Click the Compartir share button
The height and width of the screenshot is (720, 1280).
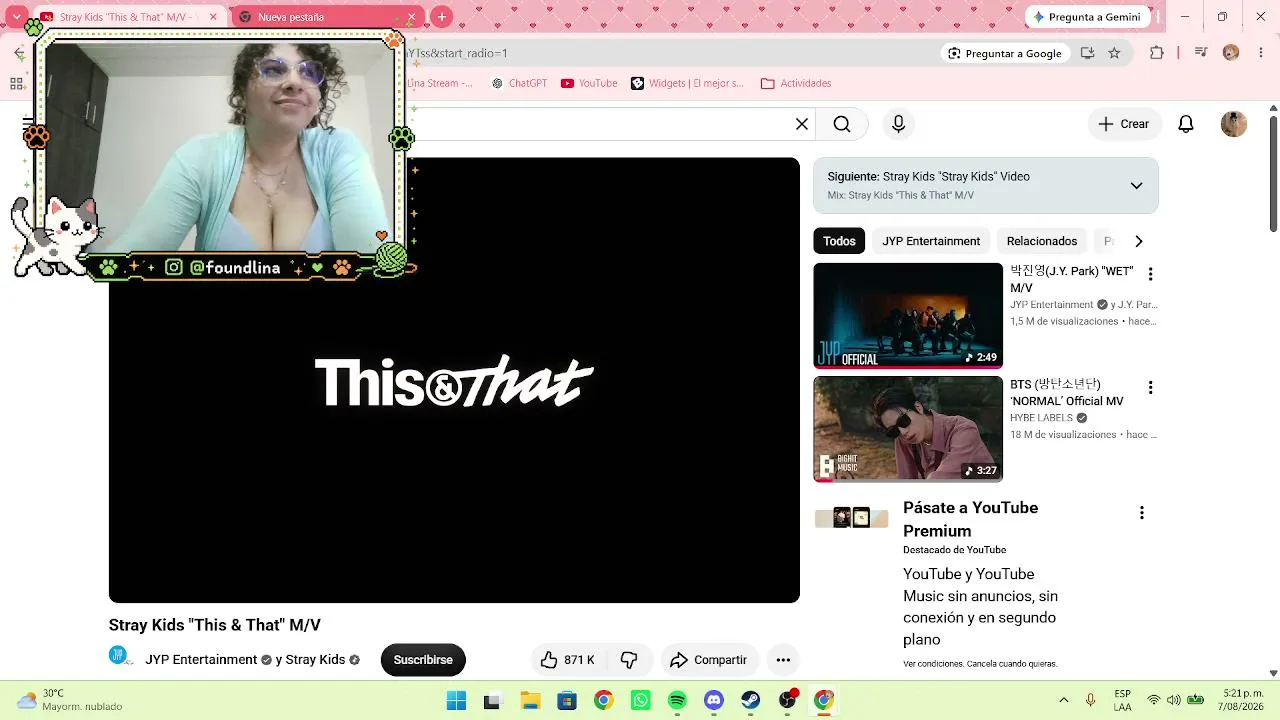pyautogui.click(x=709, y=660)
